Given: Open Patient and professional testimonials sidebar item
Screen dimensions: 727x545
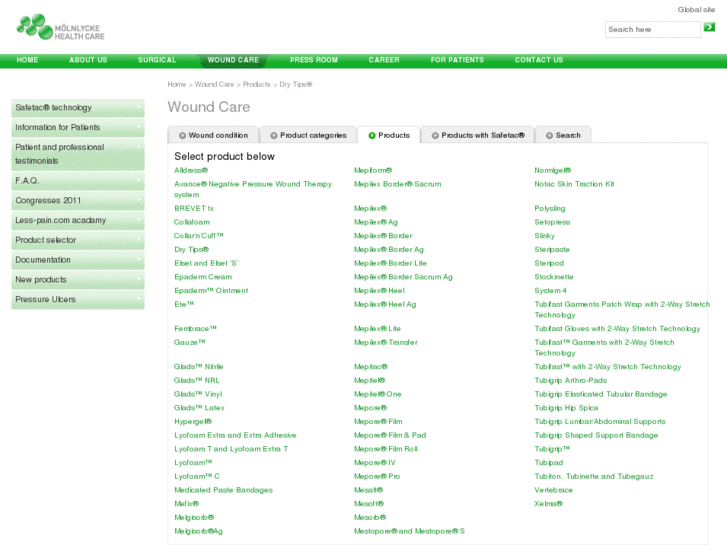Looking at the screenshot, I should (x=78, y=154).
